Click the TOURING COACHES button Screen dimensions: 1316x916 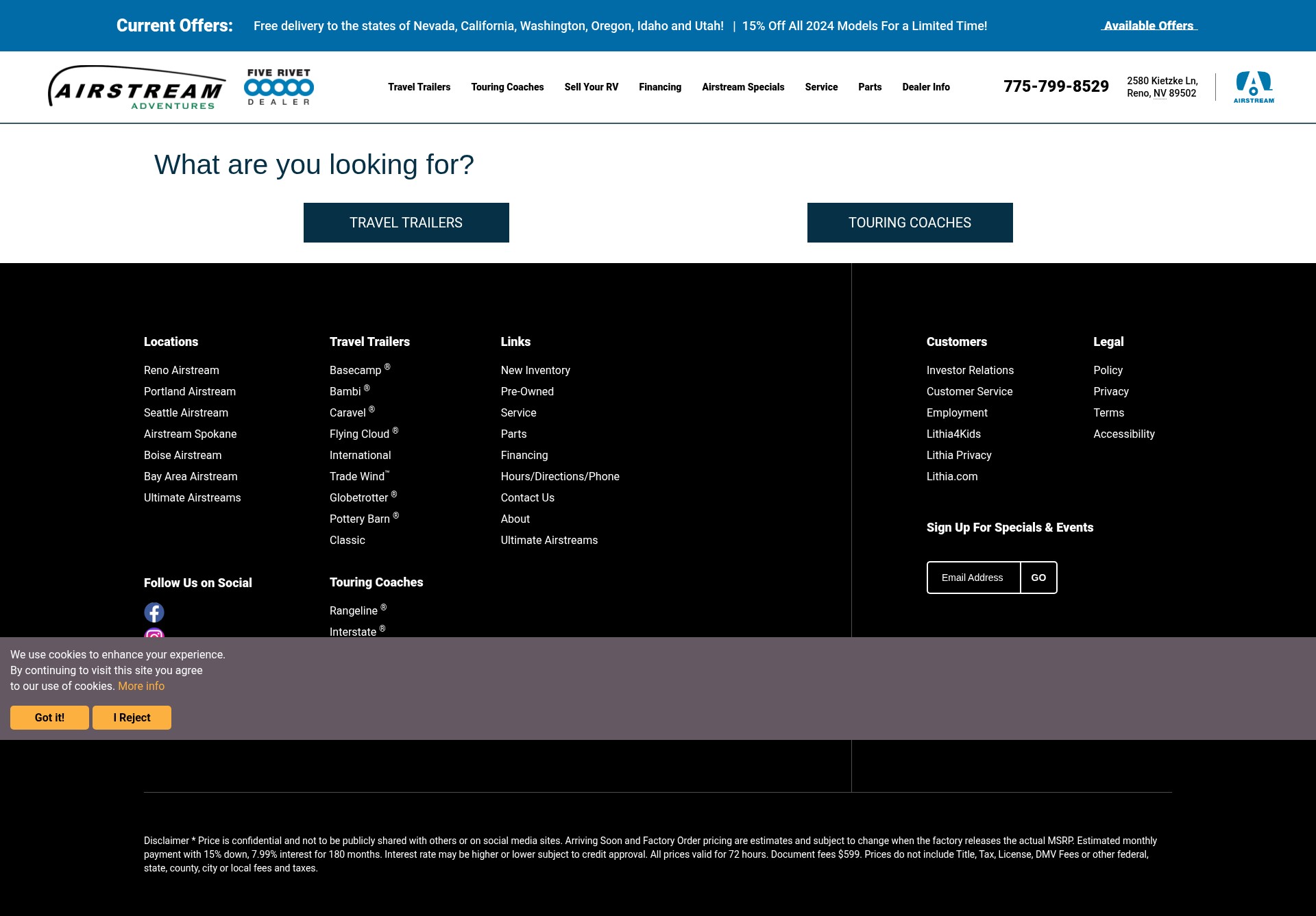point(910,223)
